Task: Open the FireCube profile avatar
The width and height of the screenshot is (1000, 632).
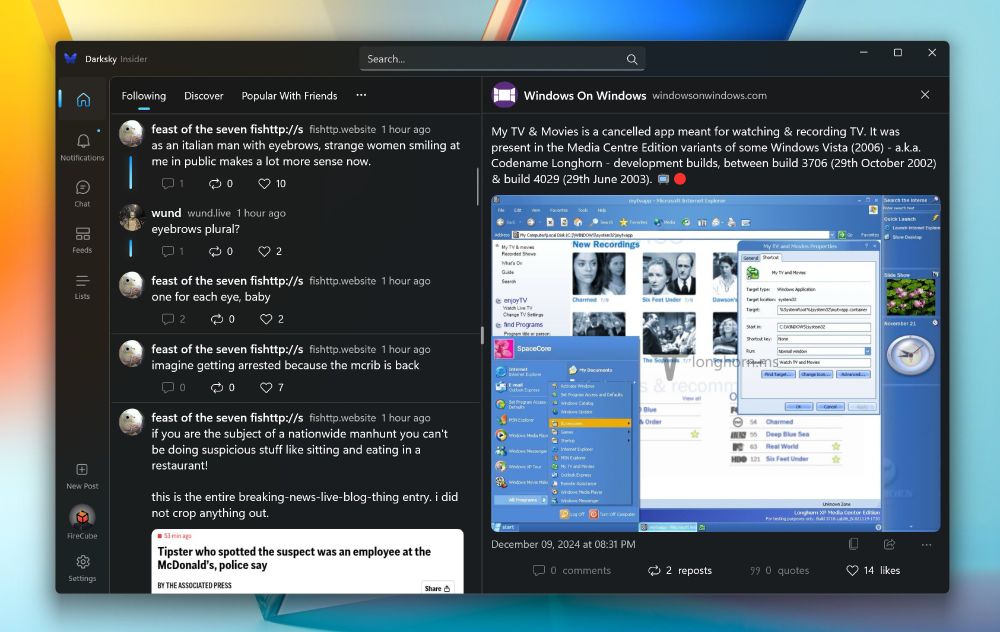Action: [82, 517]
